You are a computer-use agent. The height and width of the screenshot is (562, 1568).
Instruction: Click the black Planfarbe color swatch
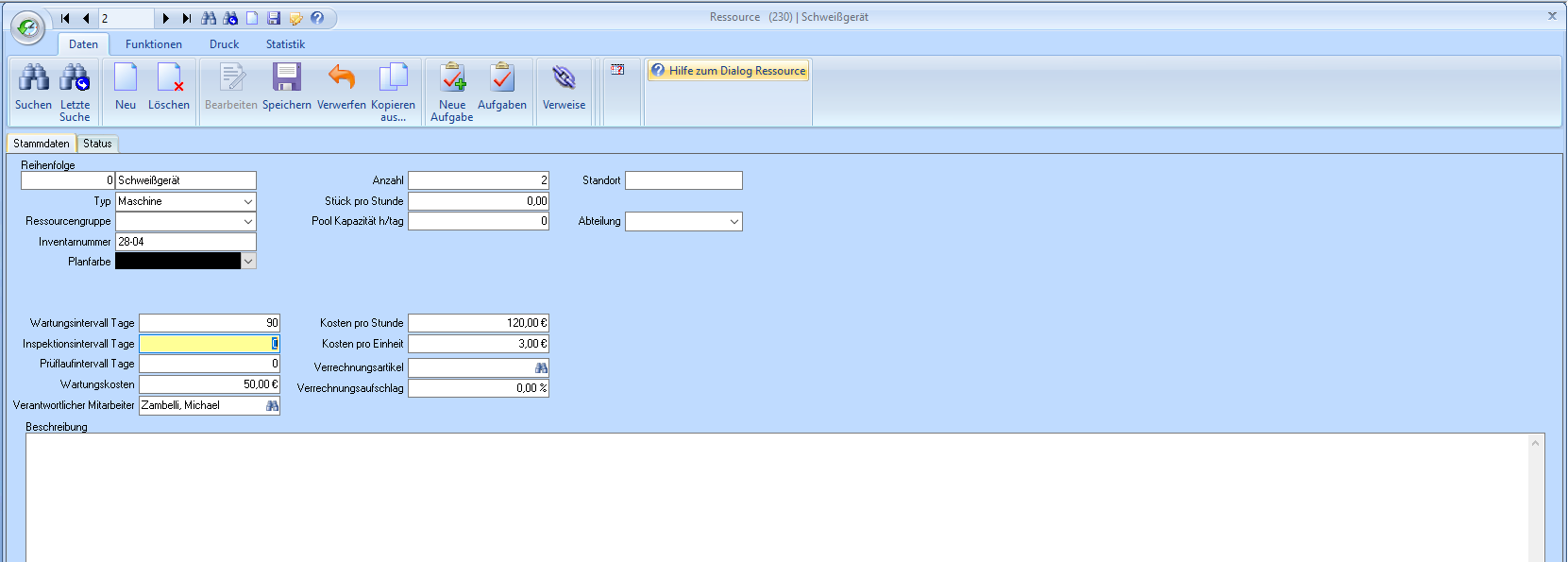(x=177, y=262)
